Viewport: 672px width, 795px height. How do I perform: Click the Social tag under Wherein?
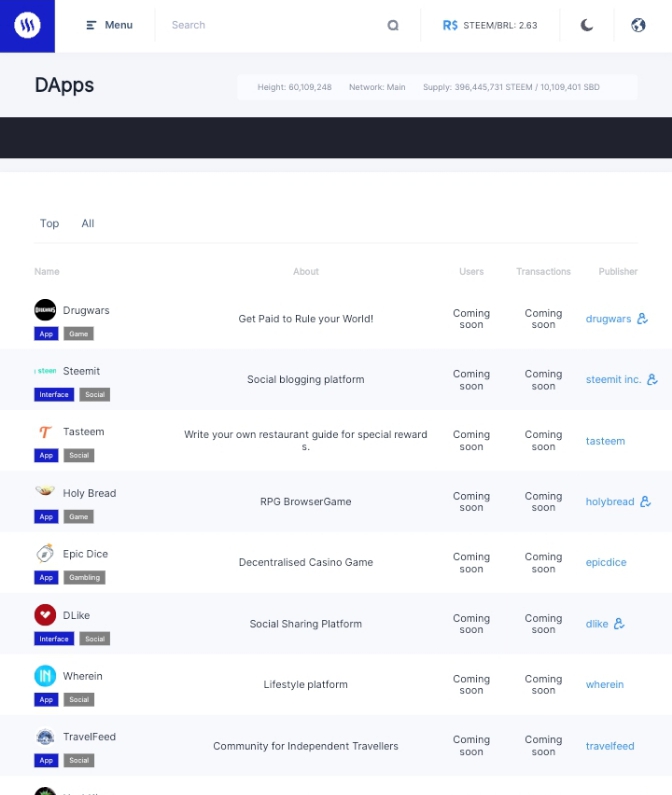click(79, 700)
